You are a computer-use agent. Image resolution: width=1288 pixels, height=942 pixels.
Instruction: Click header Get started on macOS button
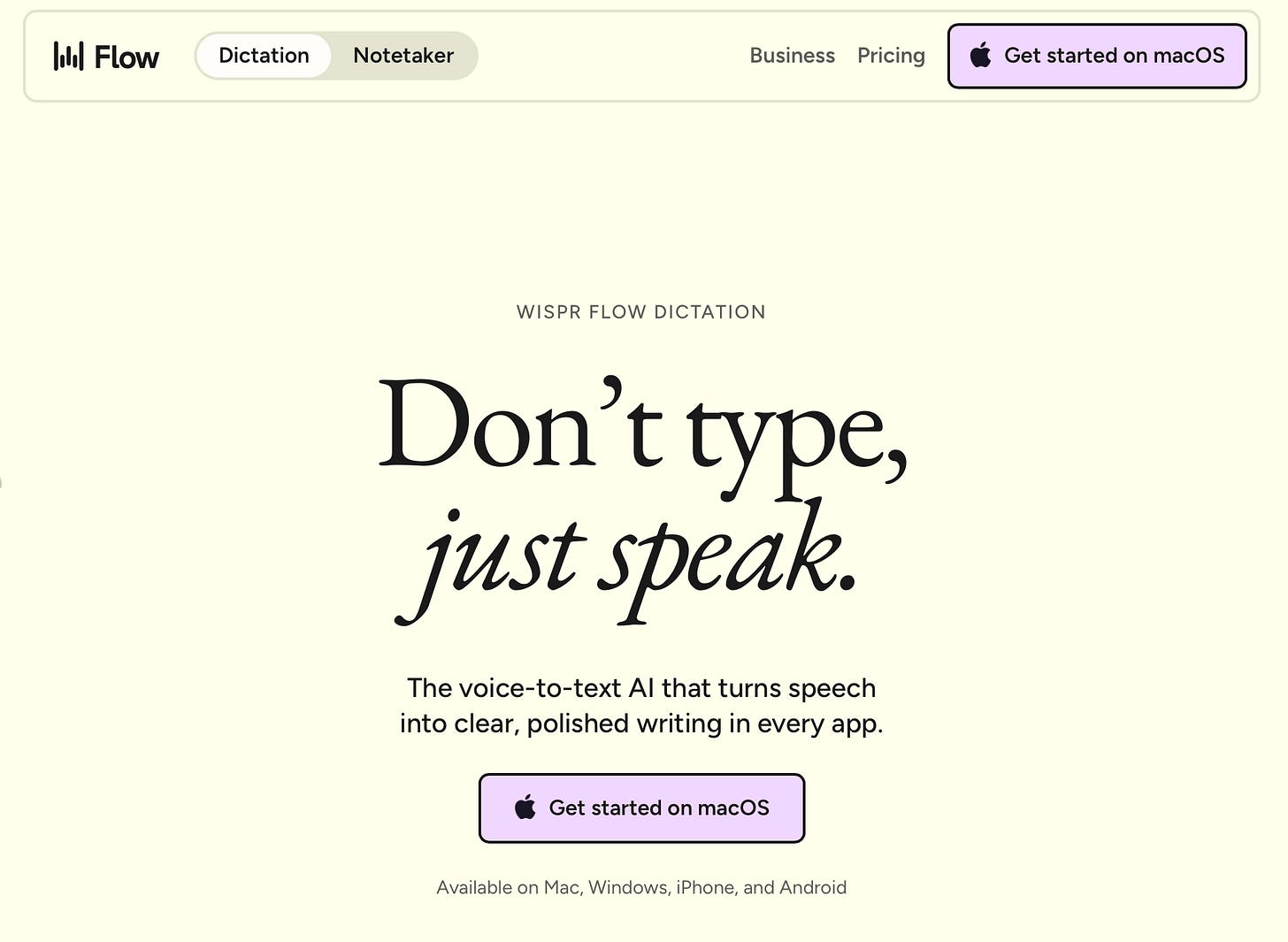(1097, 56)
